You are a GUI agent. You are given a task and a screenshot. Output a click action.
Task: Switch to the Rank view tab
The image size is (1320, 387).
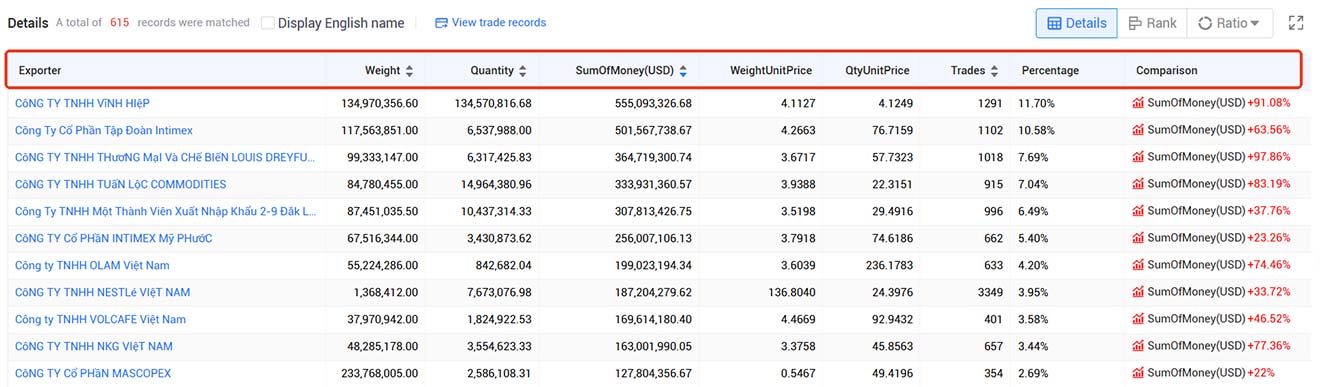1152,23
